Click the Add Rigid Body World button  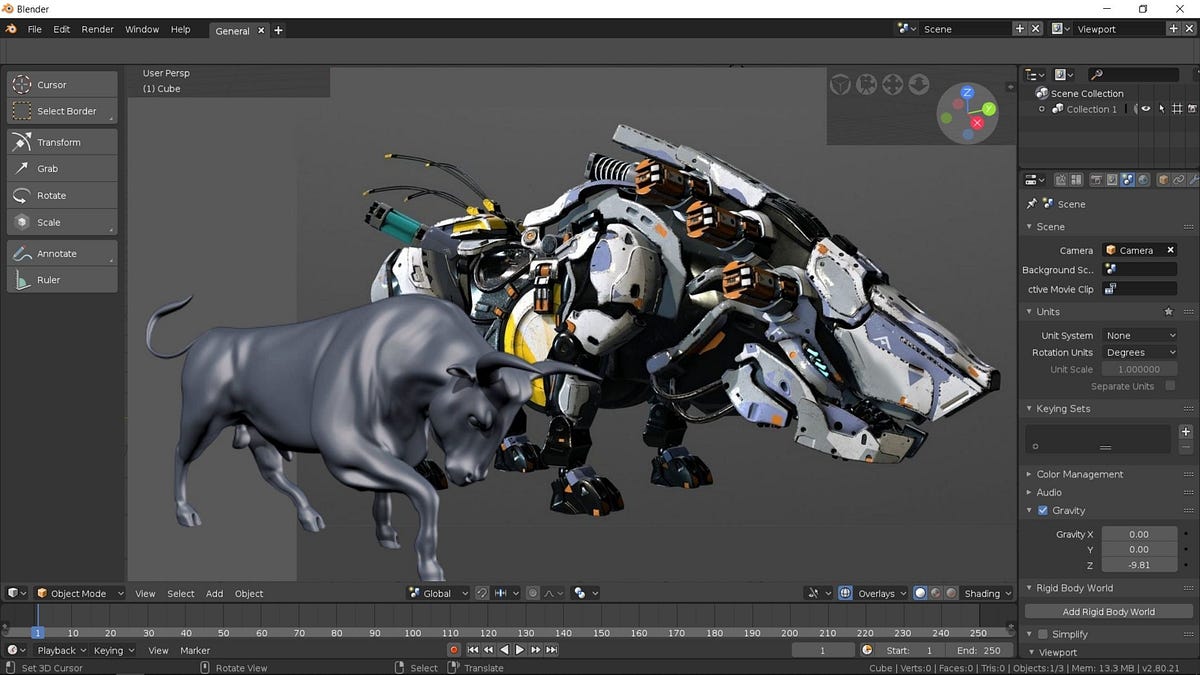click(1107, 611)
